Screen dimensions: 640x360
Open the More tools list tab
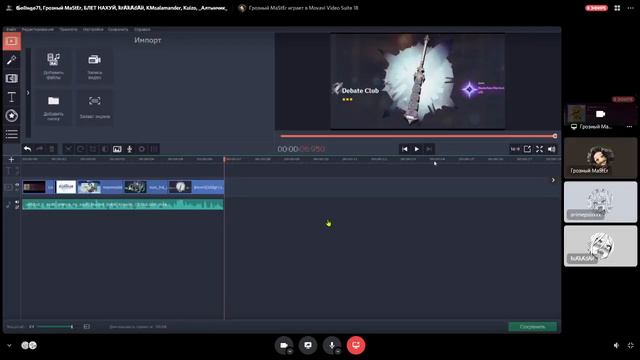11,133
